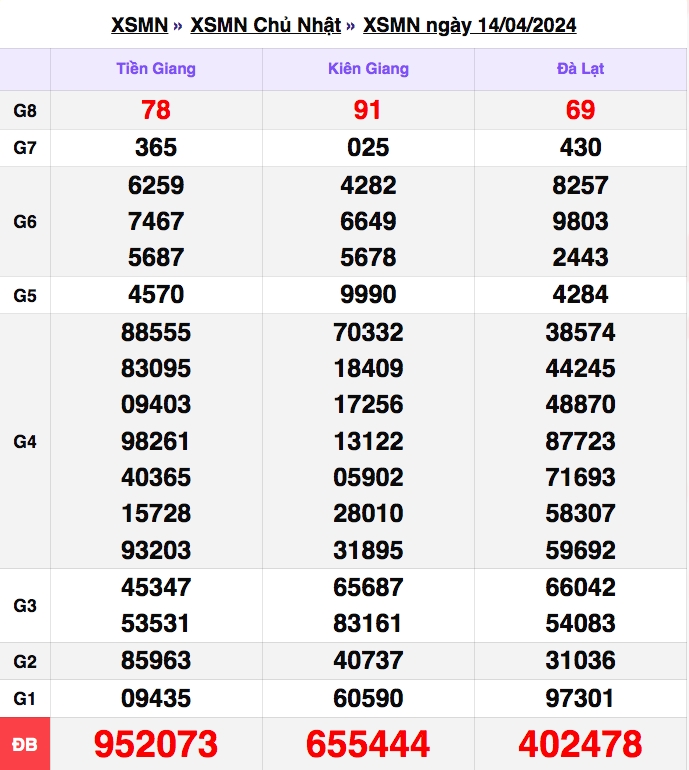Click Đà Lạt special prize 402478
The height and width of the screenshot is (770, 689).
point(580,744)
